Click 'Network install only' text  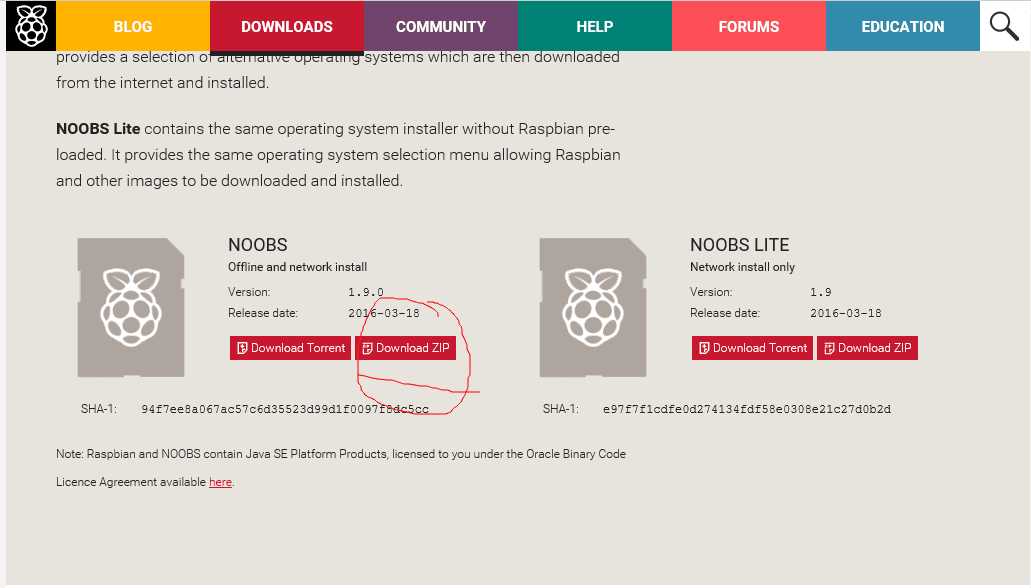pos(742,267)
